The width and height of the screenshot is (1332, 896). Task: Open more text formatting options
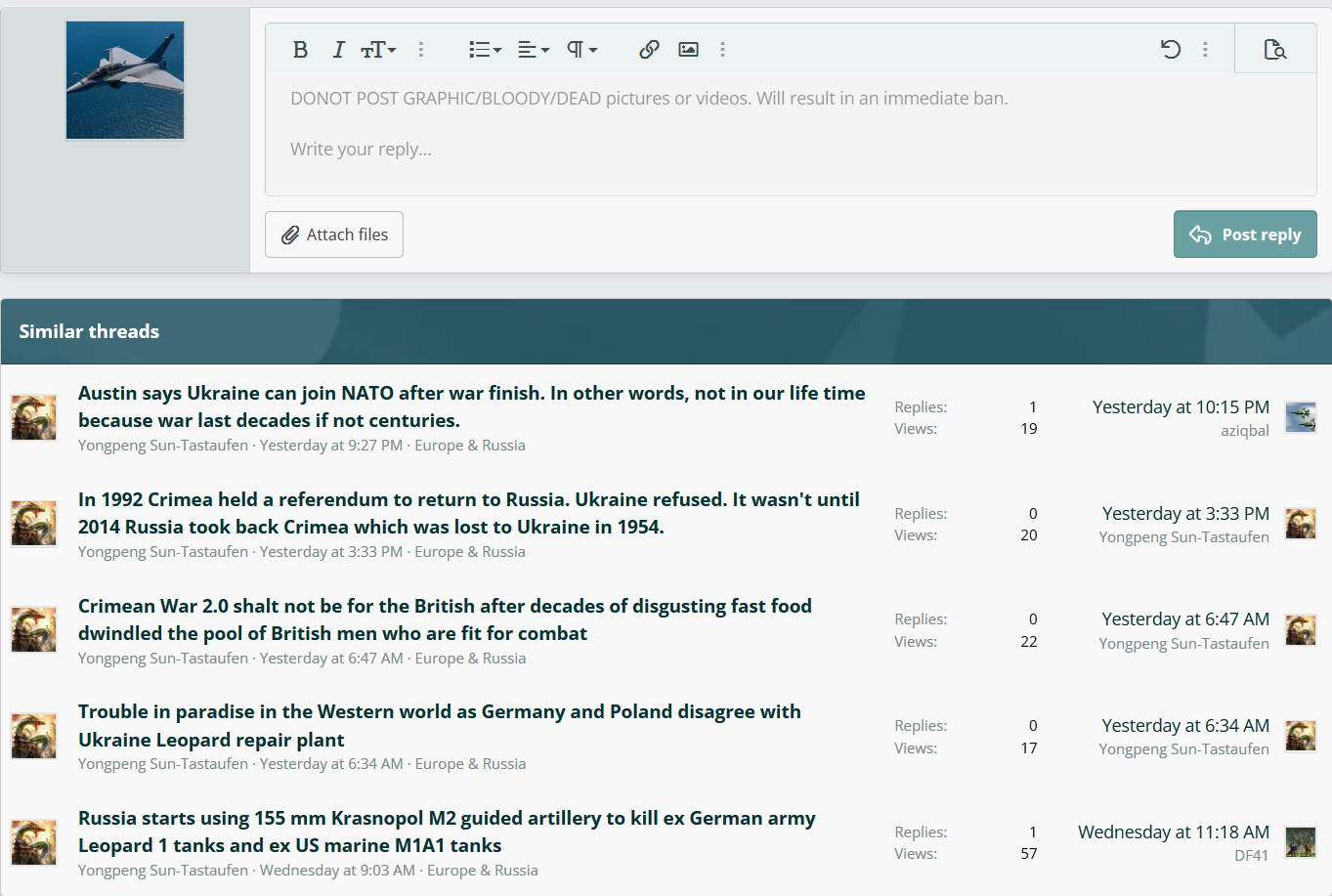tap(421, 50)
